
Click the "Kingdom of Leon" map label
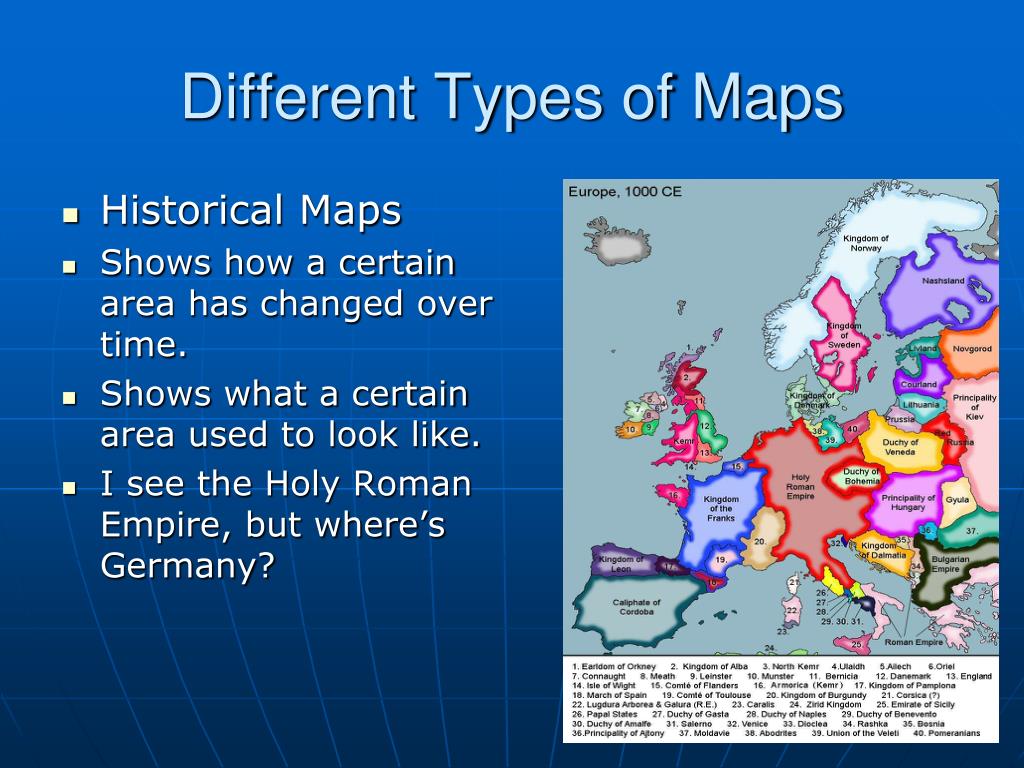tap(620, 564)
